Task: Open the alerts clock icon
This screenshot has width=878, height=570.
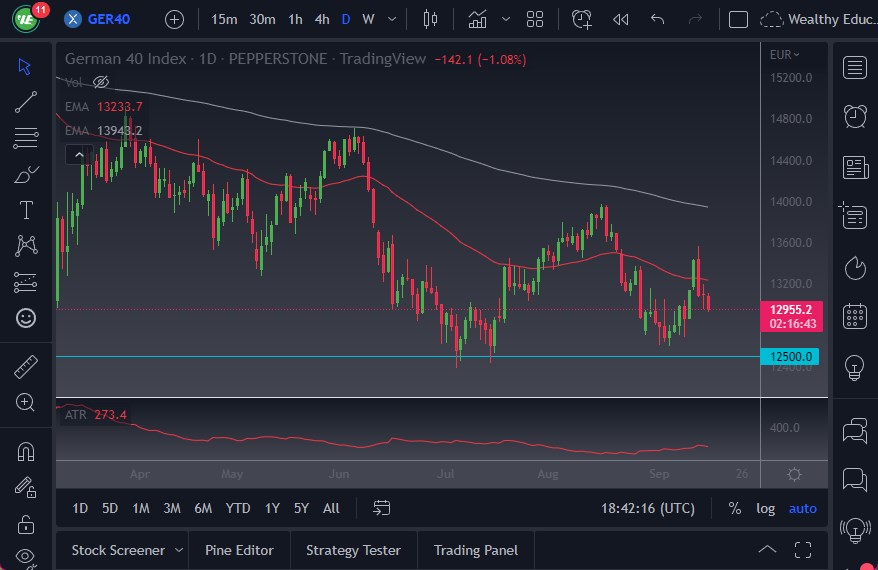Action: click(855, 116)
